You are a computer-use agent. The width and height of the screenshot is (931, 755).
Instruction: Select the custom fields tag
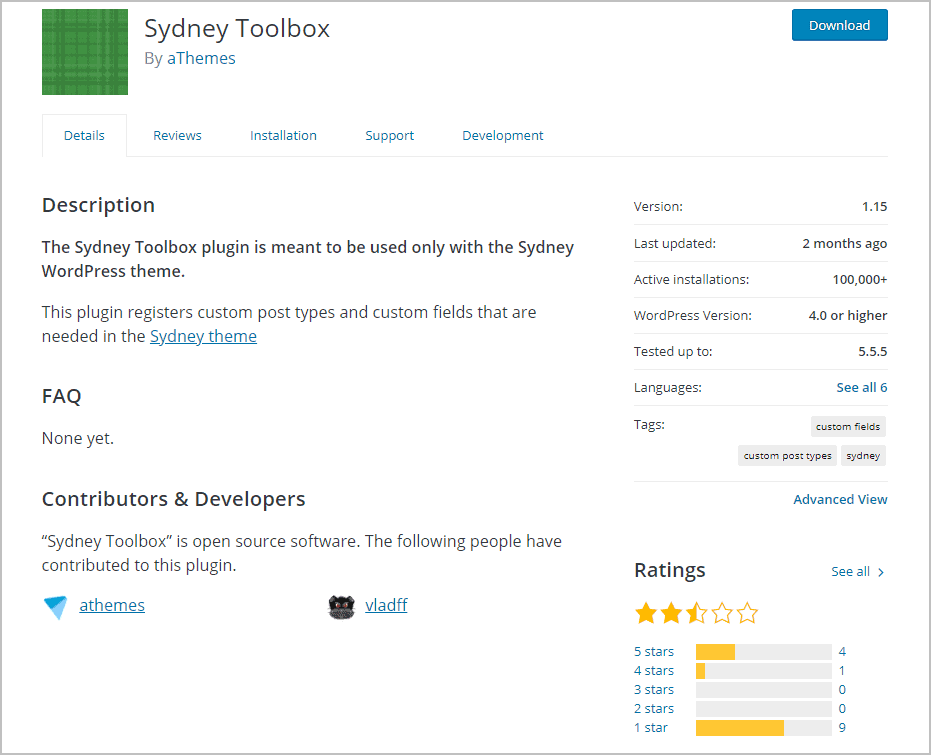tap(848, 426)
